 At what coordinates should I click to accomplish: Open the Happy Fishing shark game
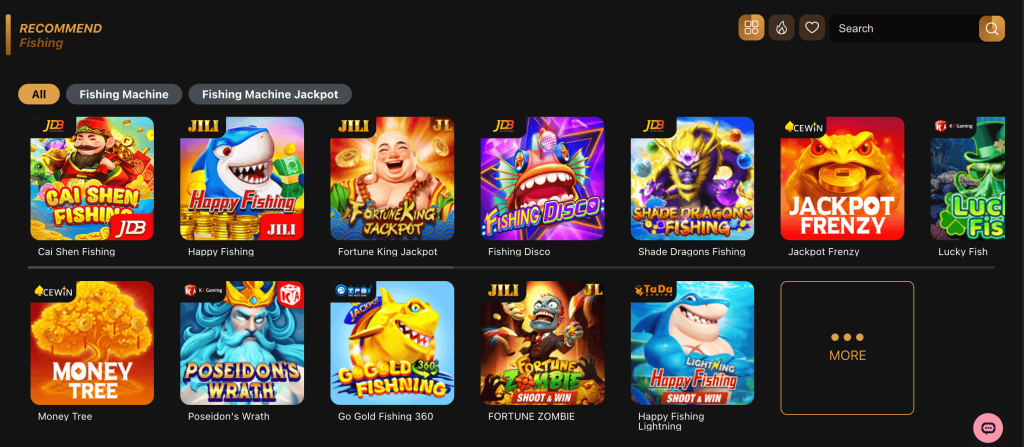point(242,178)
